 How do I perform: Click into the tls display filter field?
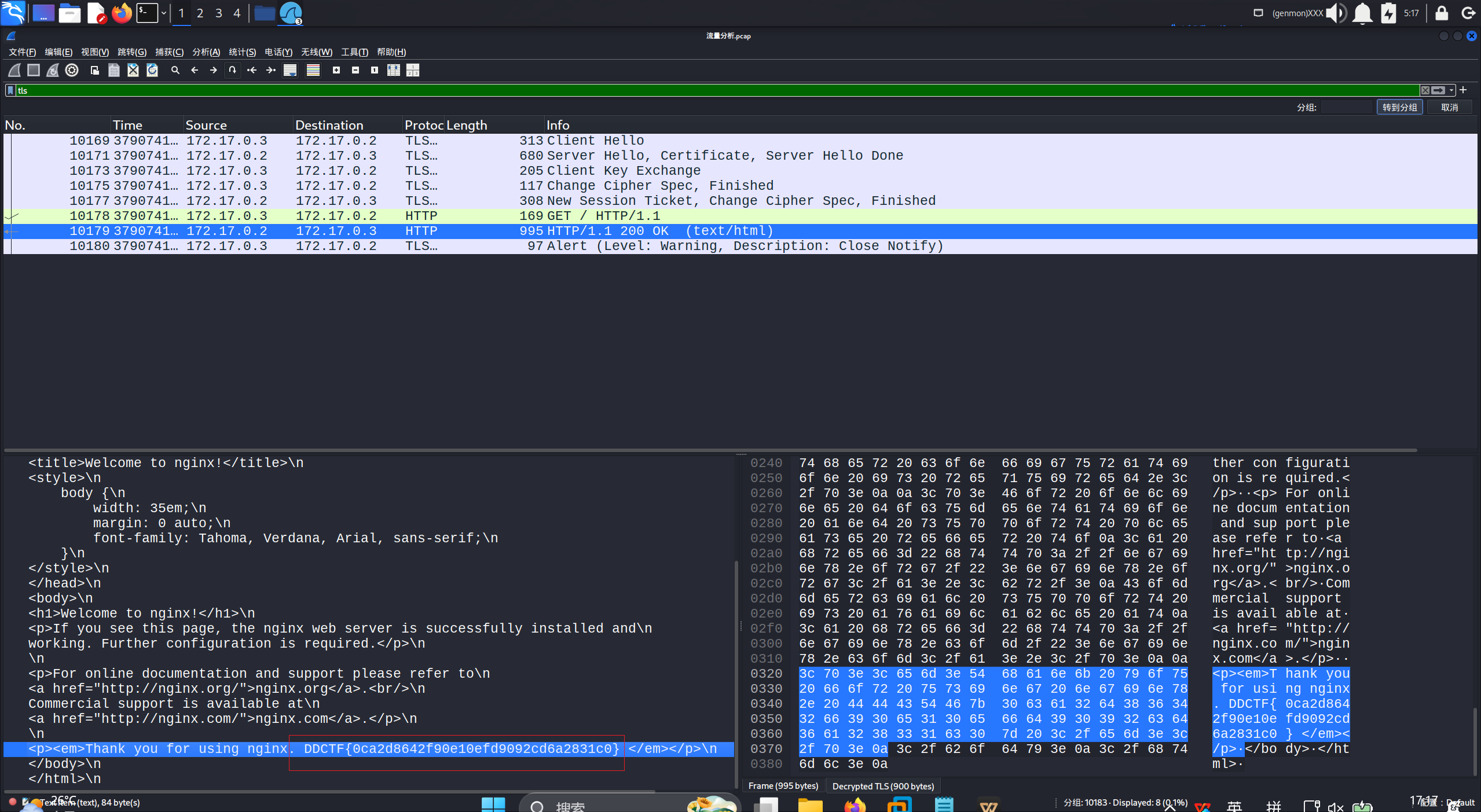pos(717,90)
